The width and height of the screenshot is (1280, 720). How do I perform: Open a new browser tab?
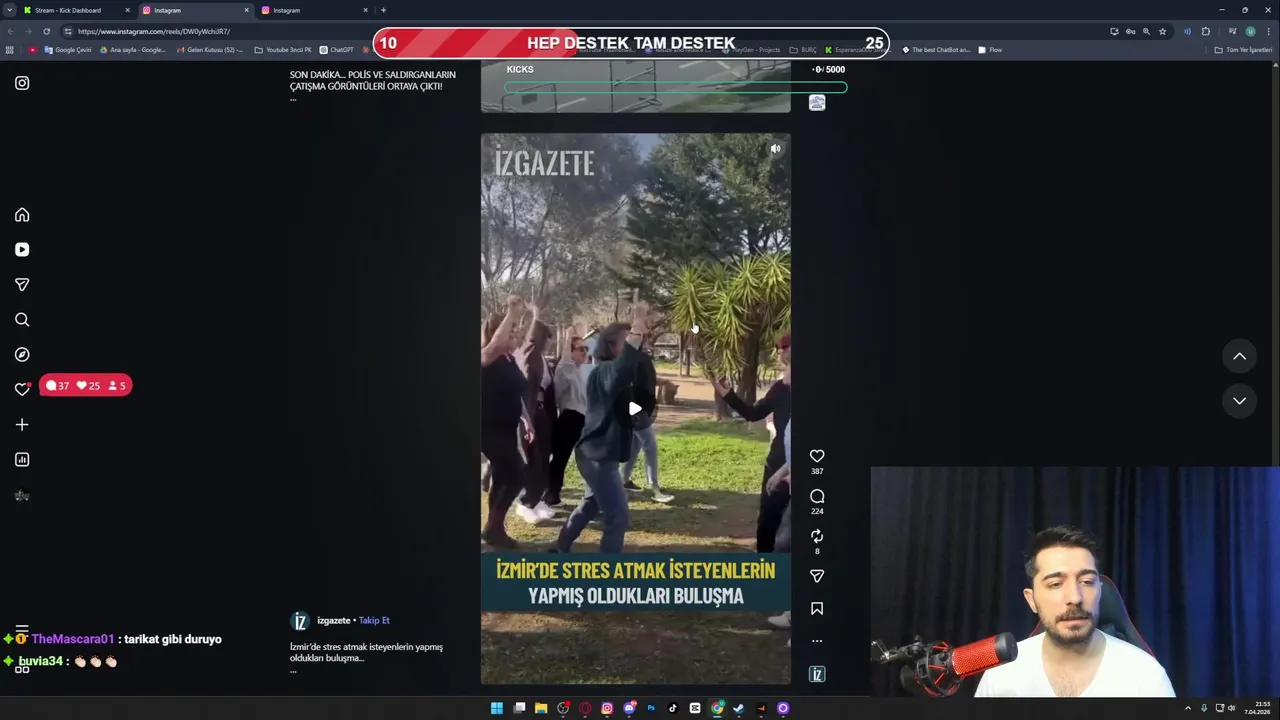click(x=383, y=10)
